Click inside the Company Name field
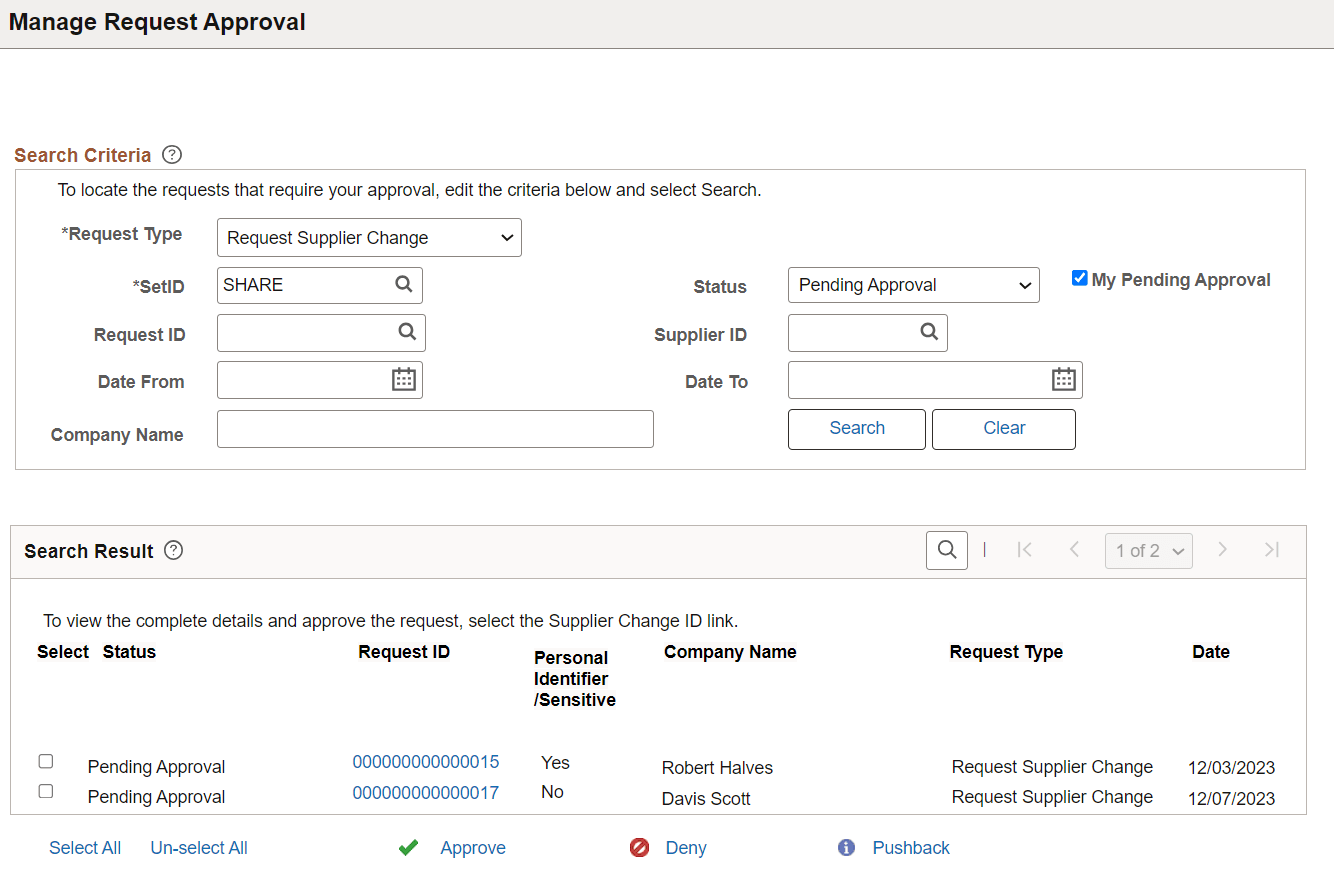 pos(435,428)
